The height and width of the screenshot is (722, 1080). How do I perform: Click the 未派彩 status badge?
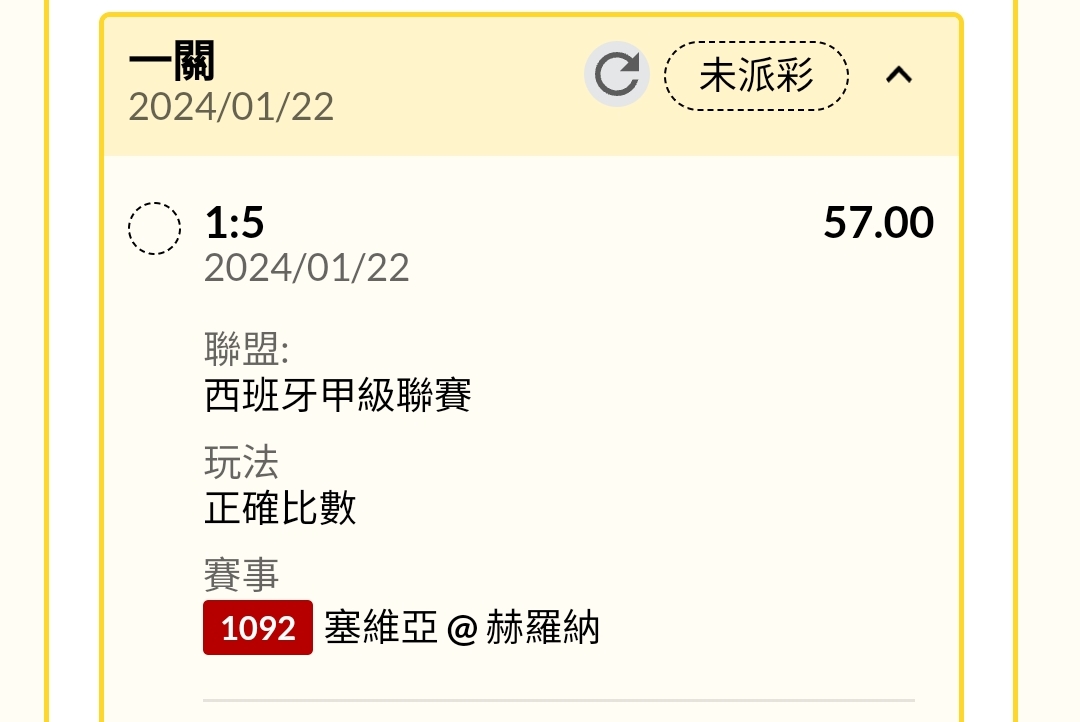756,76
